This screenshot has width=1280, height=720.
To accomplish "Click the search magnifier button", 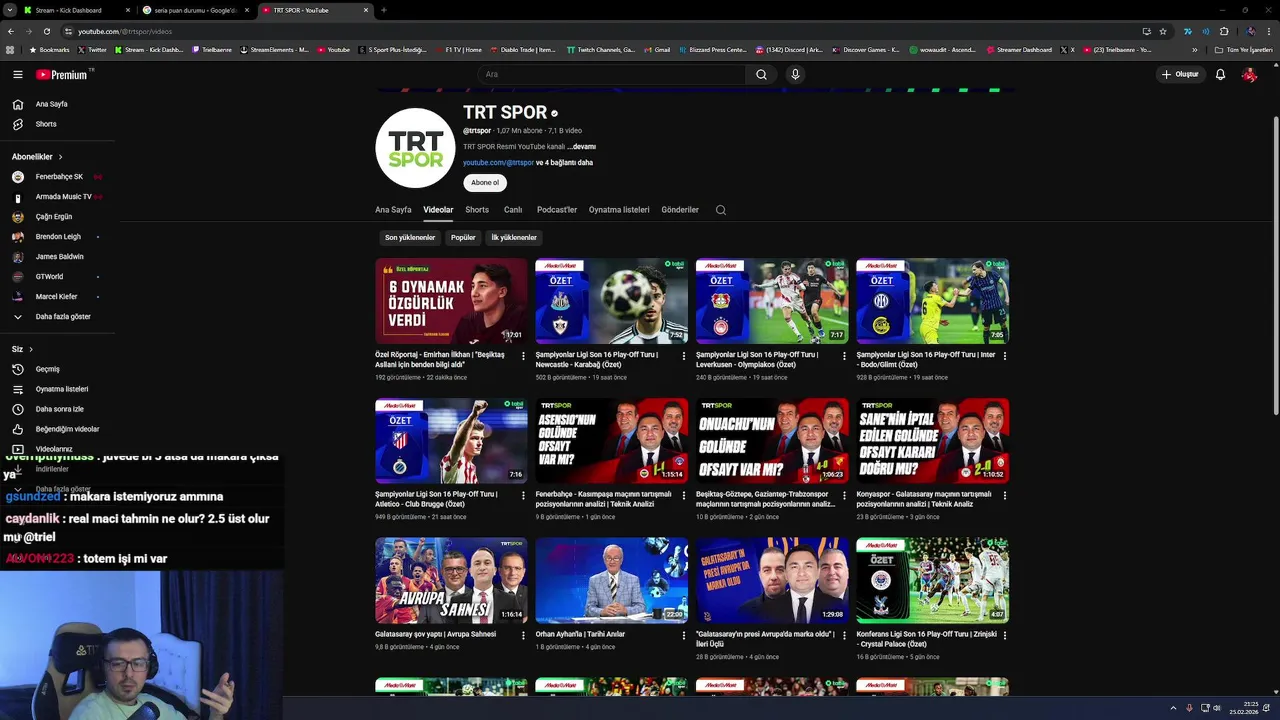I will tap(761, 74).
